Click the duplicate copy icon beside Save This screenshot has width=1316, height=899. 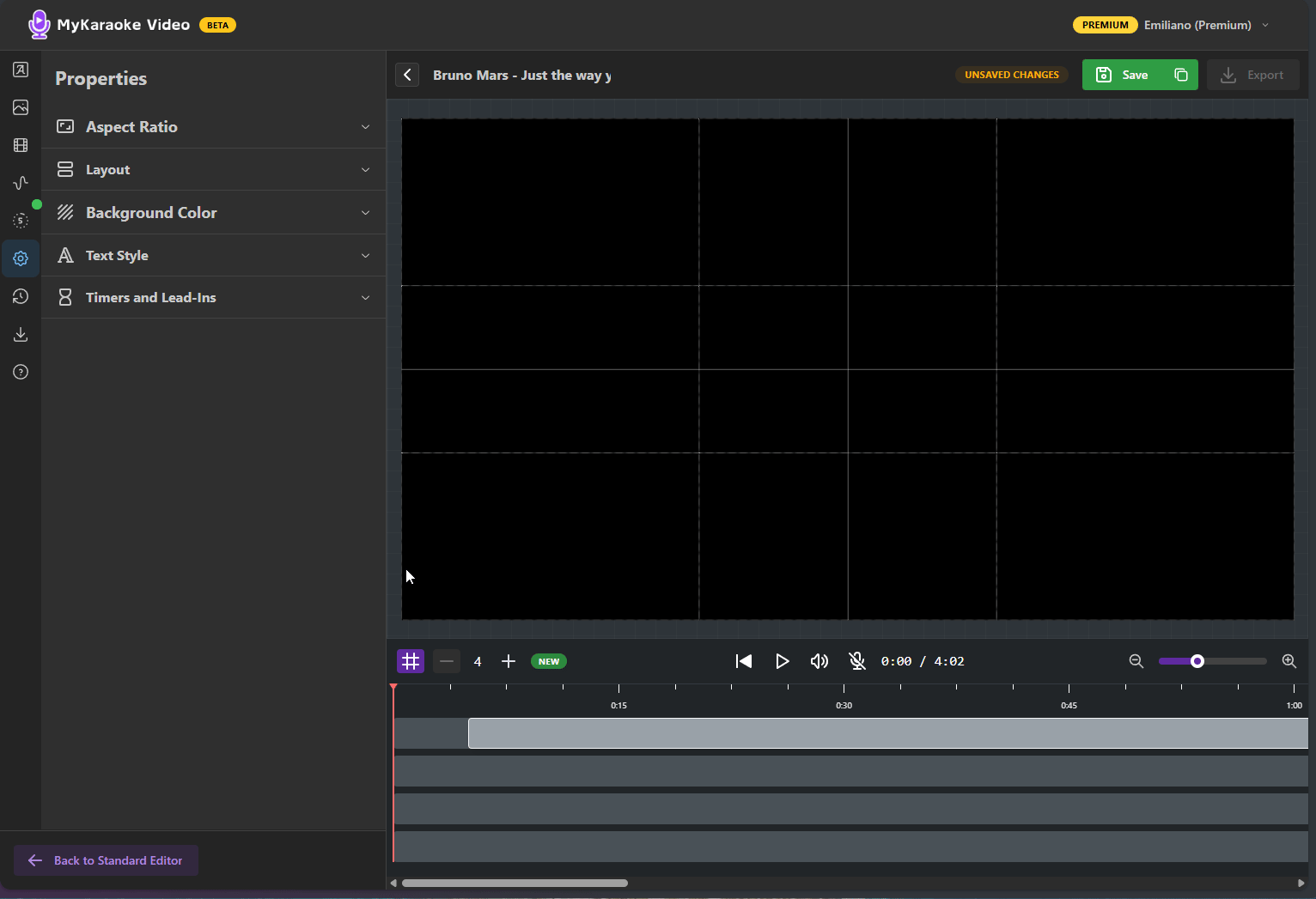[x=1181, y=75]
